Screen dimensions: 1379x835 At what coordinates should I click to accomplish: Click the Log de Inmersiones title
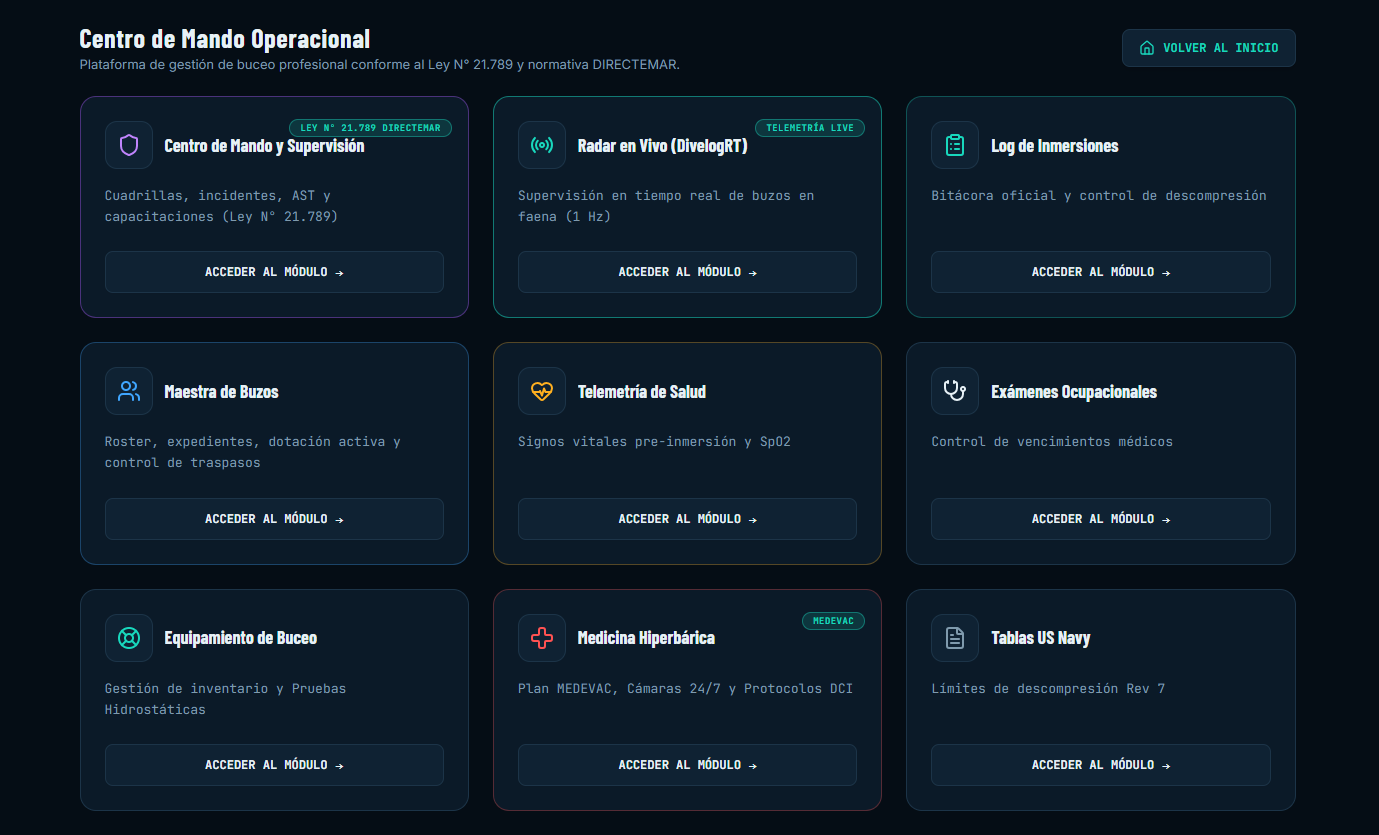coord(1055,146)
